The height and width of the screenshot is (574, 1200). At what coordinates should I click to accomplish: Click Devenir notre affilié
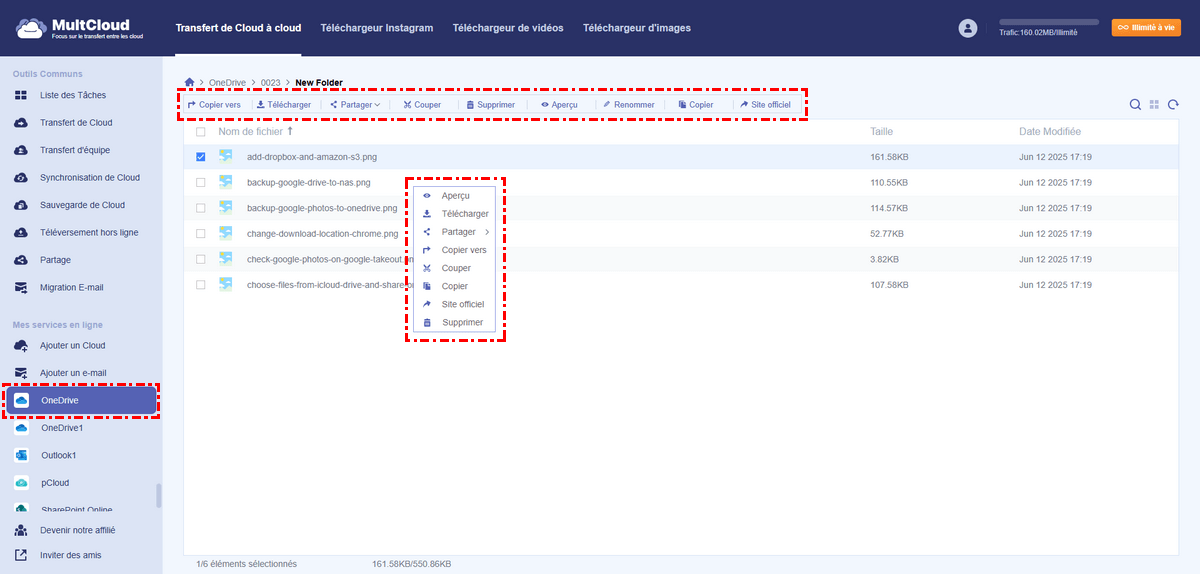80,530
